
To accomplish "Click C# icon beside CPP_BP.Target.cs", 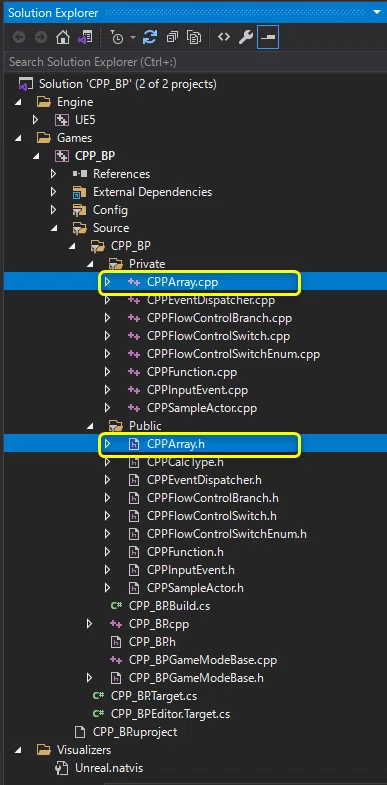I will pyautogui.click(x=99, y=696).
